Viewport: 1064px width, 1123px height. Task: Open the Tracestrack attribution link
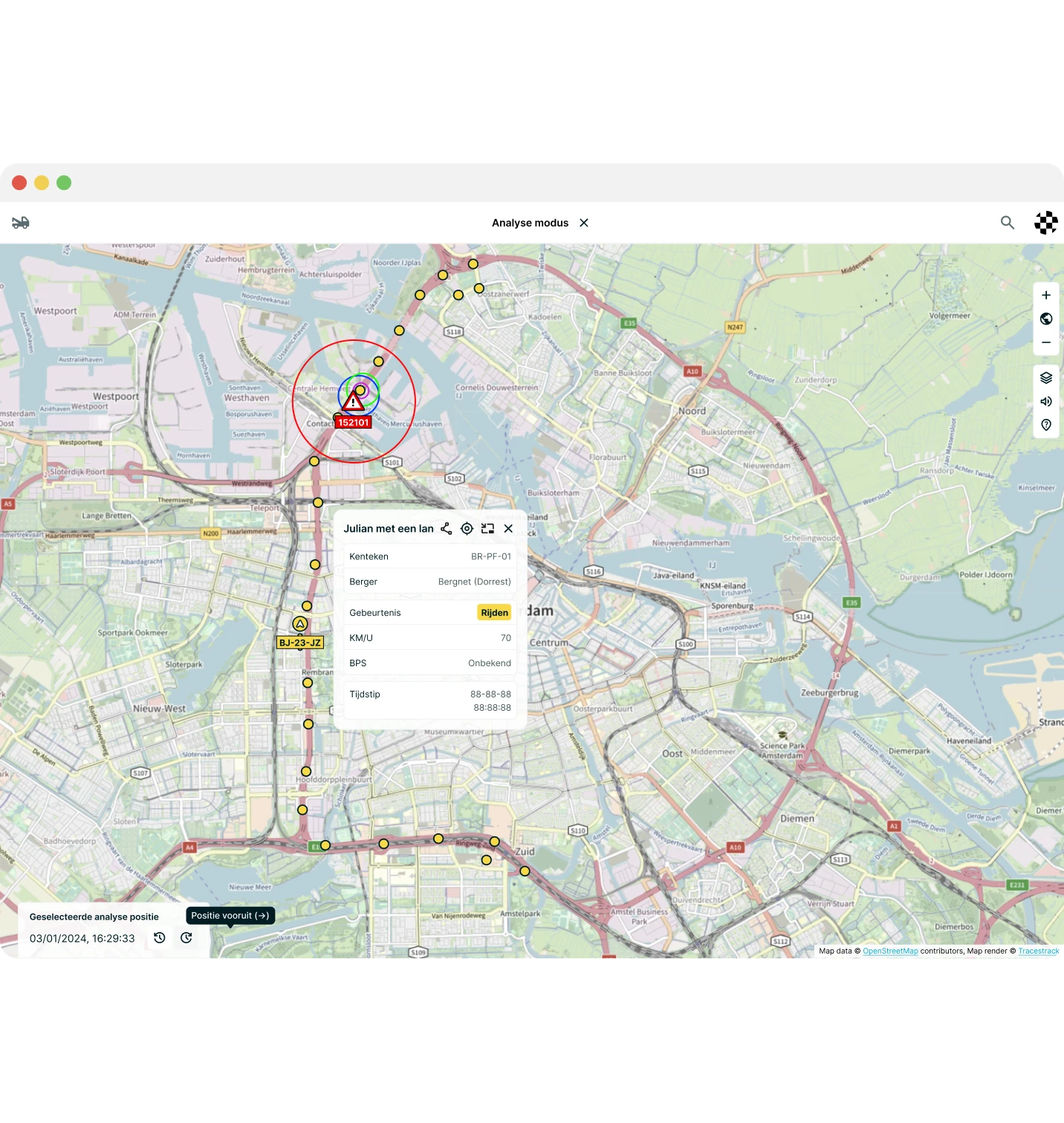point(1038,951)
